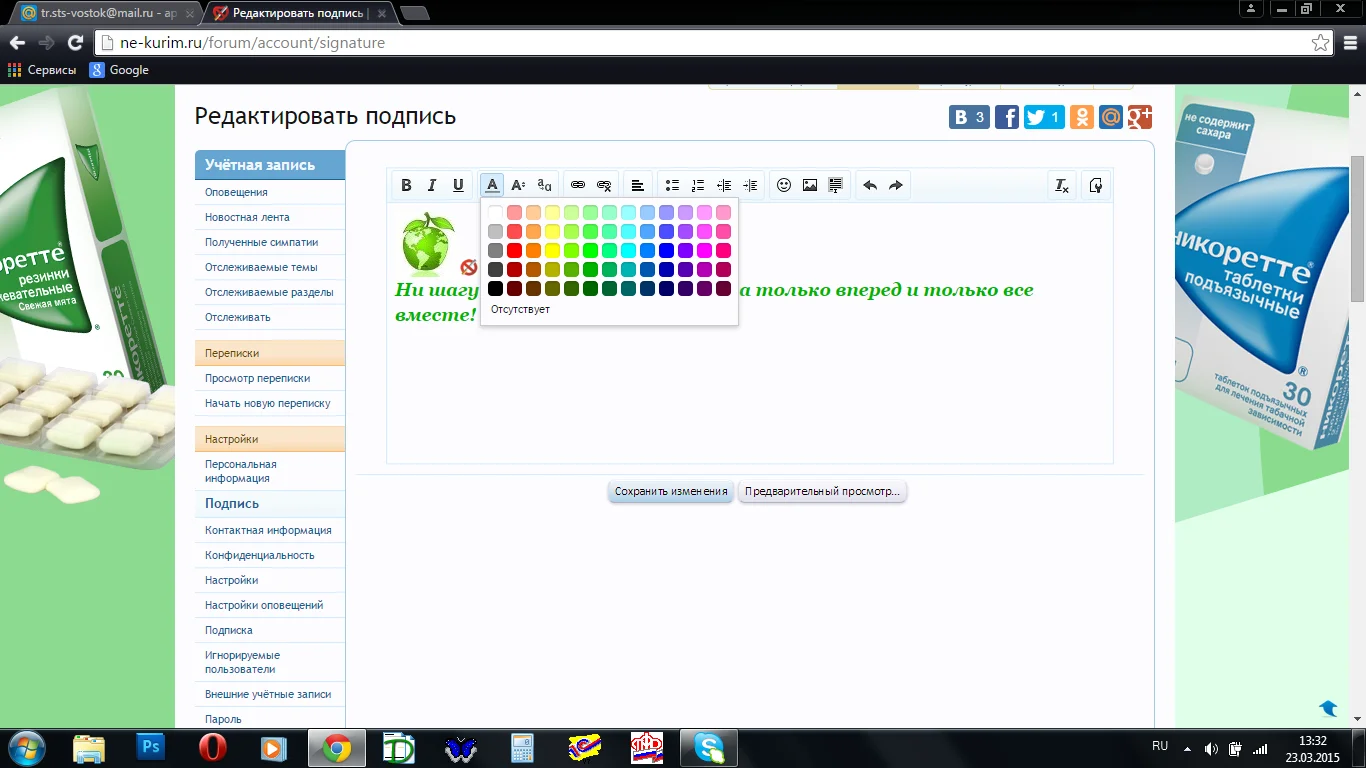The width and height of the screenshot is (1366, 768).
Task: Focus the address bar showing ne-kurim.ru
Action: pyautogui.click(x=700, y=43)
